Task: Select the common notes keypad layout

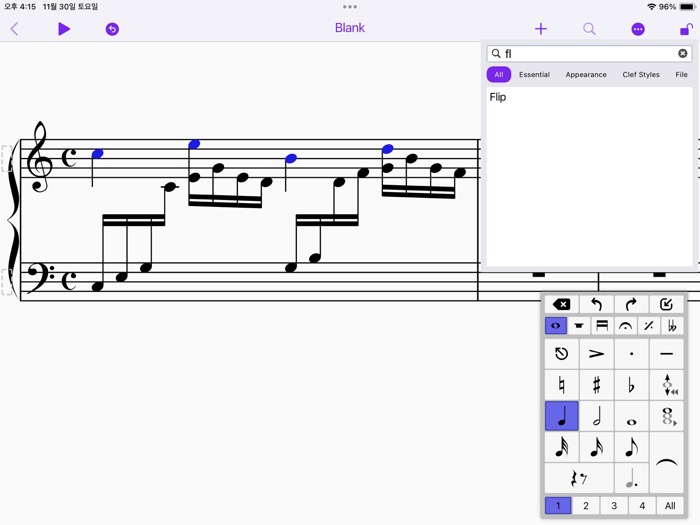Action: [556, 326]
